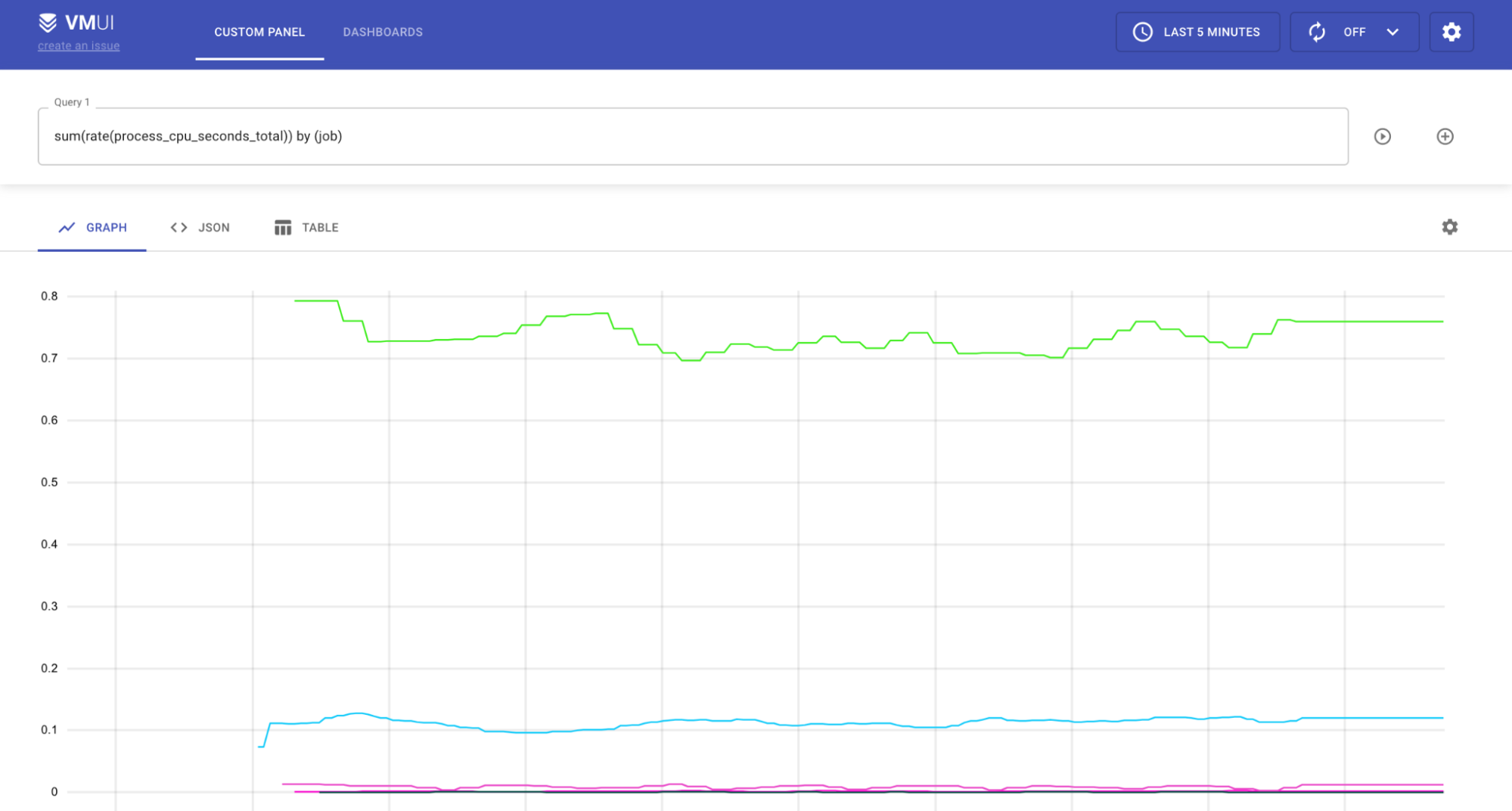Open the OFF refresh dropdown label

pos(1354,32)
